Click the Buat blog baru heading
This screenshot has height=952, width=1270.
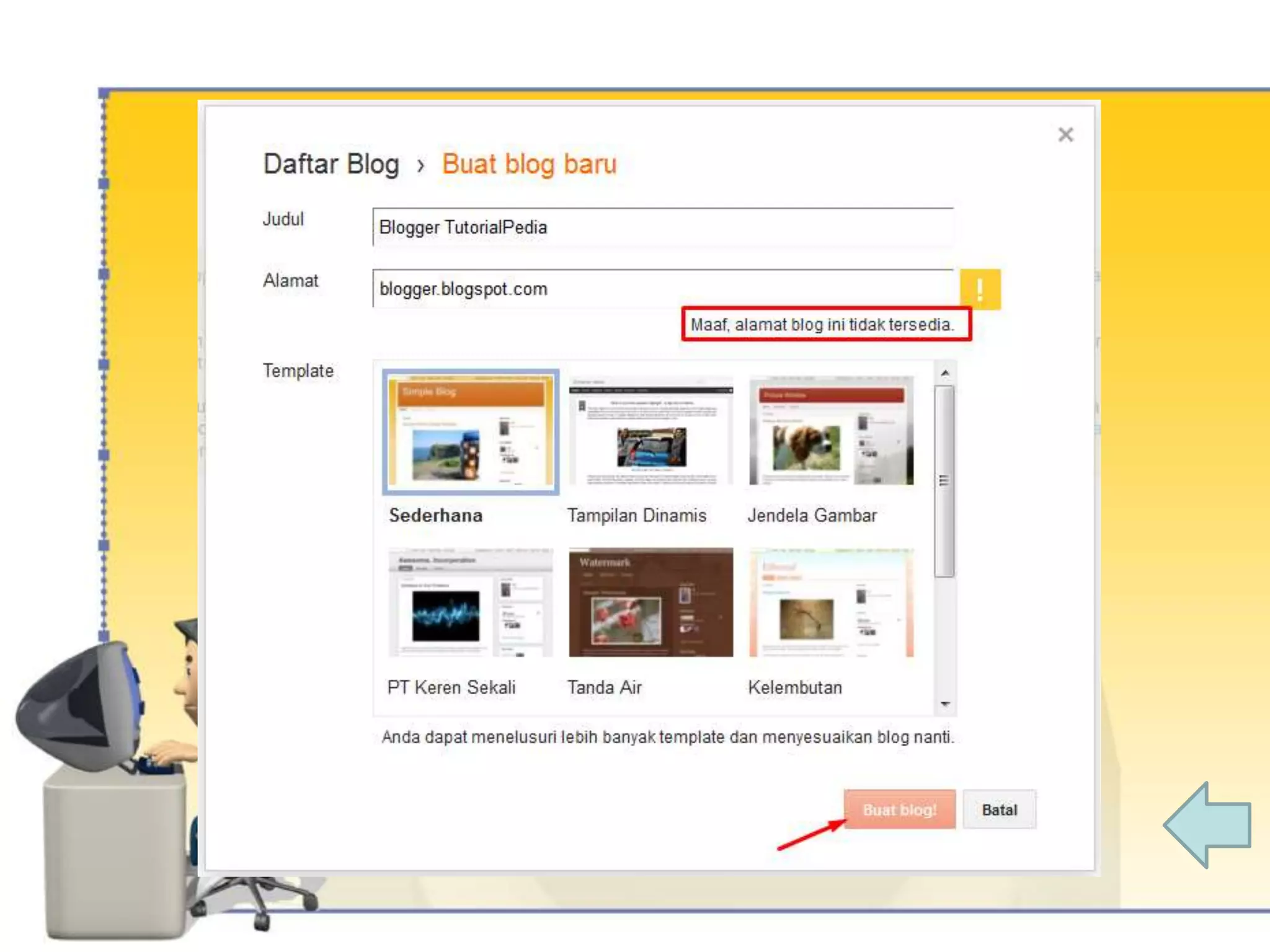coord(529,164)
